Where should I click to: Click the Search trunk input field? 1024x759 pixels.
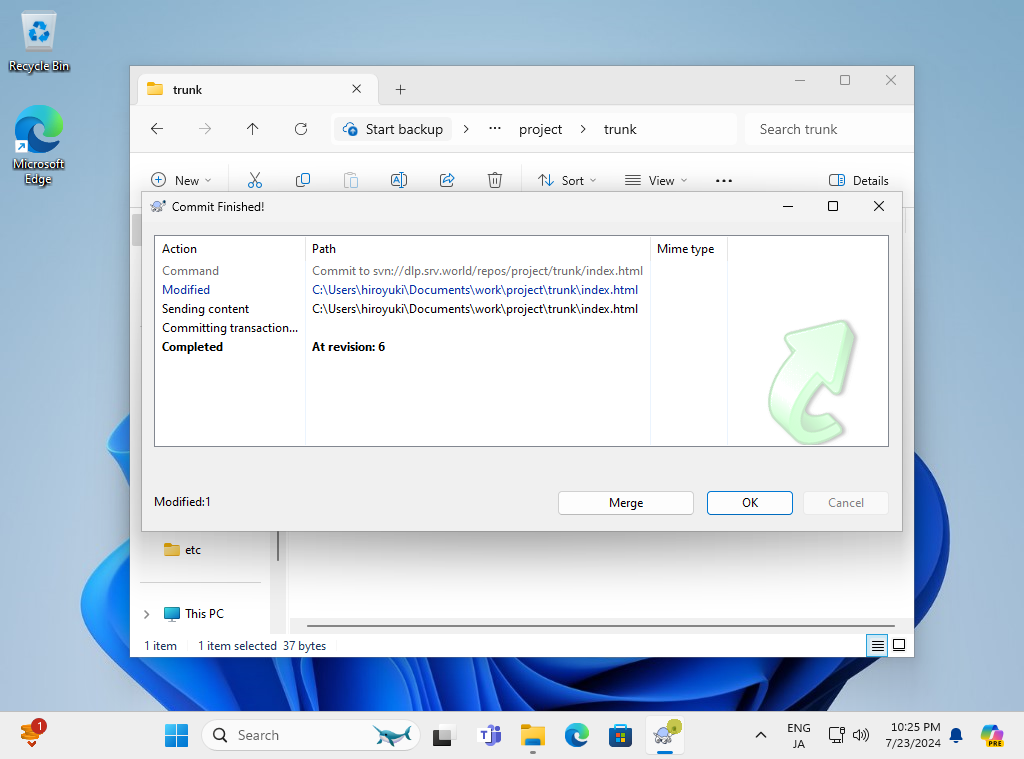[828, 129]
